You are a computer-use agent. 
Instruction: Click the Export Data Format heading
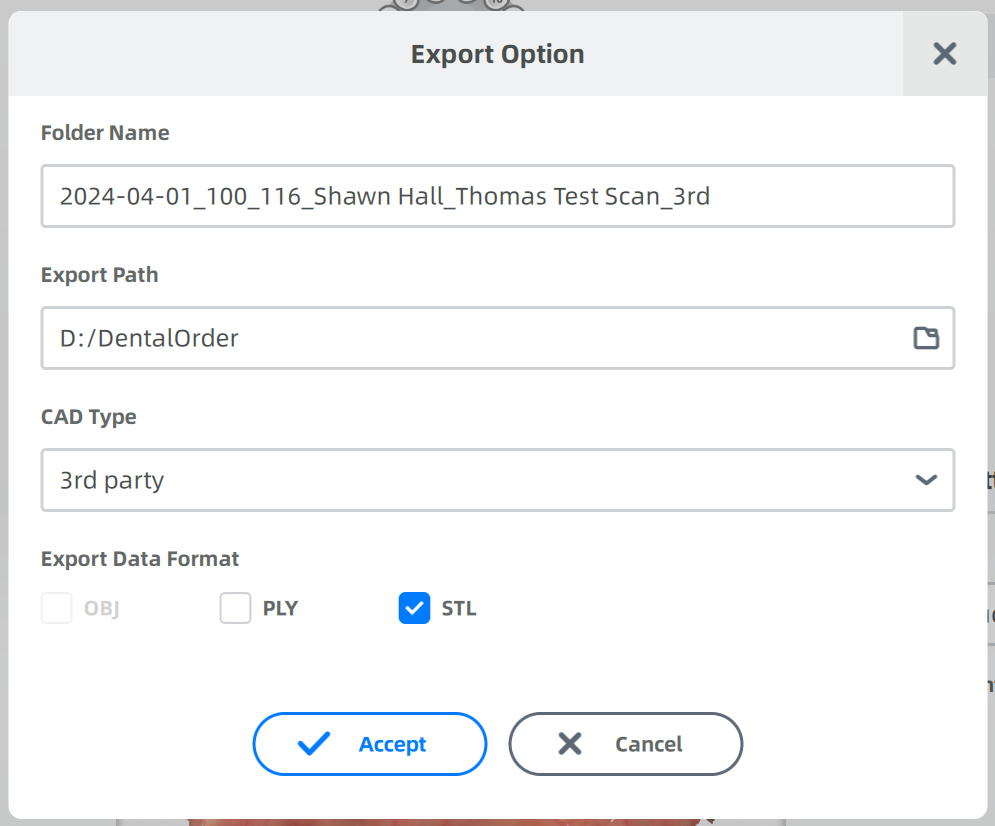coord(140,559)
